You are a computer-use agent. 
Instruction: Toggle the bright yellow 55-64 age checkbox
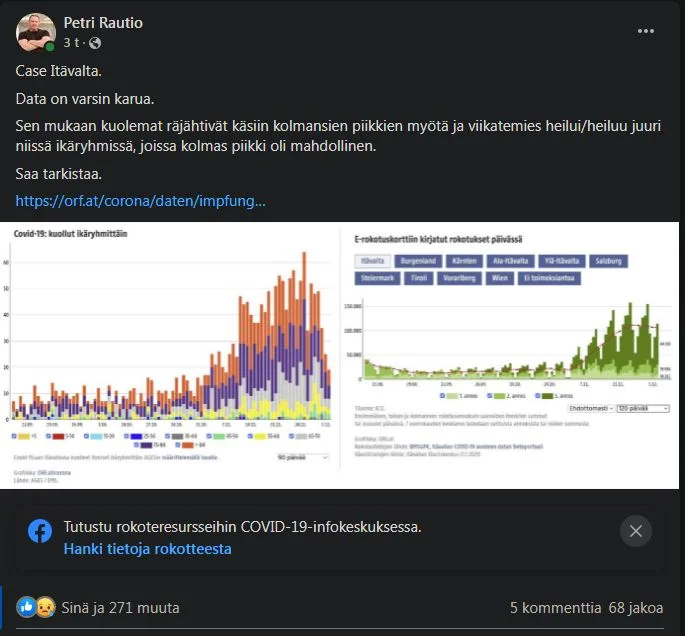[250, 436]
